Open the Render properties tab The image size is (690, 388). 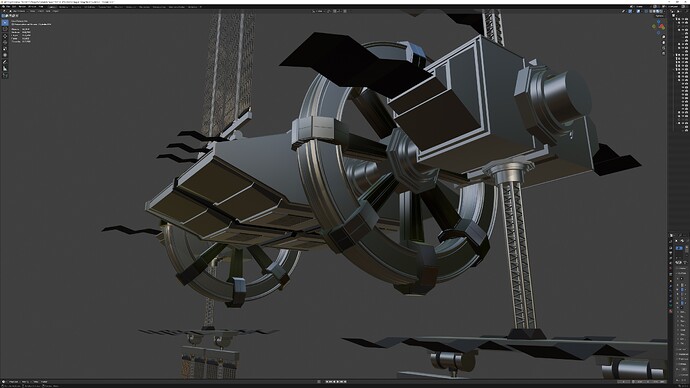point(671,248)
